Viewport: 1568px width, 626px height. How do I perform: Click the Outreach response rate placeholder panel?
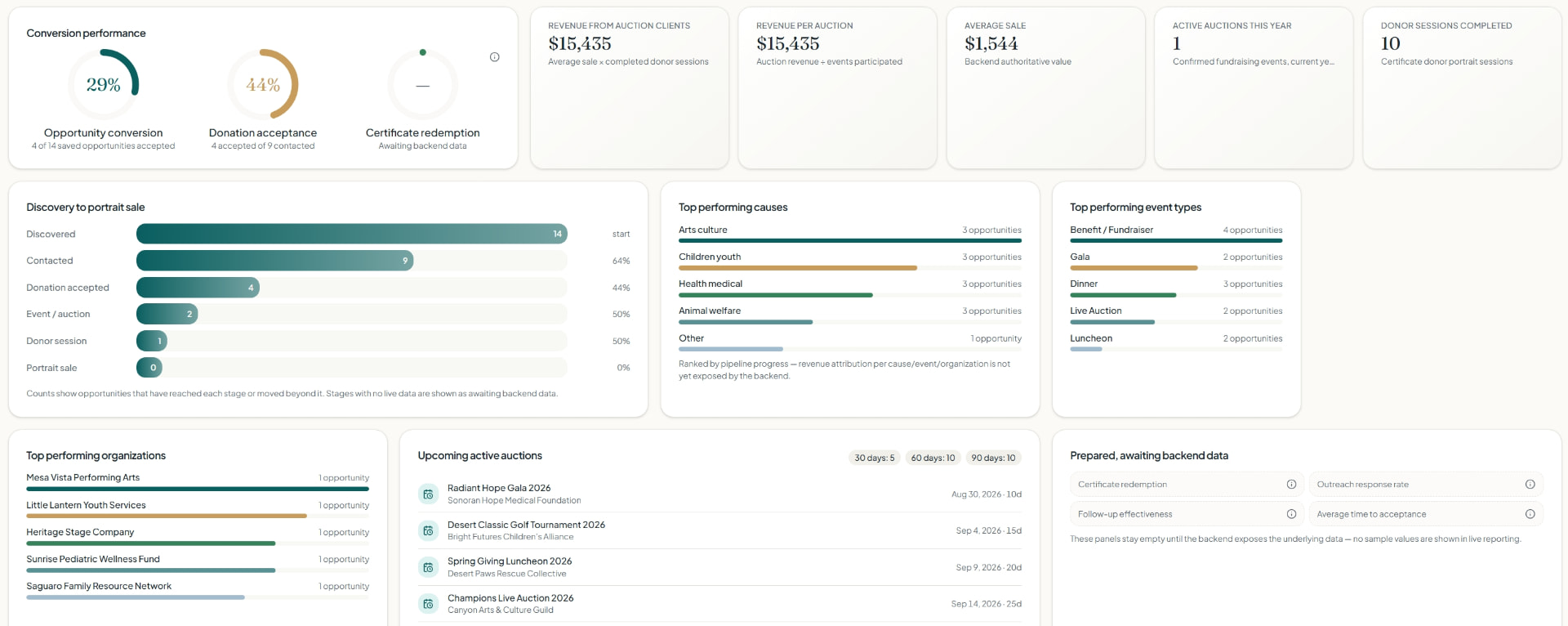point(1426,485)
